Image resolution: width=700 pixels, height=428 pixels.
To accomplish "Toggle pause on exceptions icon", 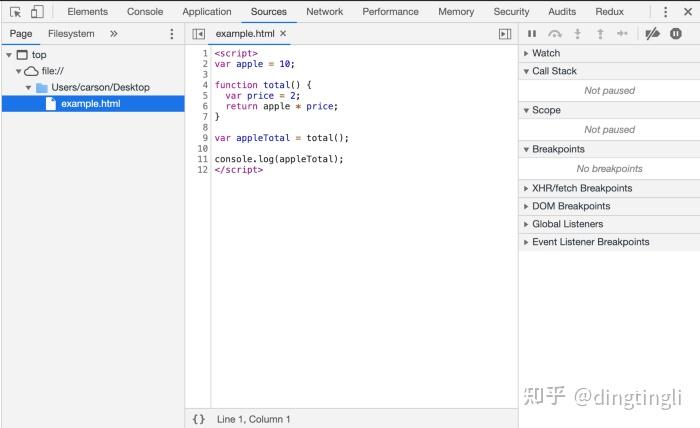I will click(675, 33).
